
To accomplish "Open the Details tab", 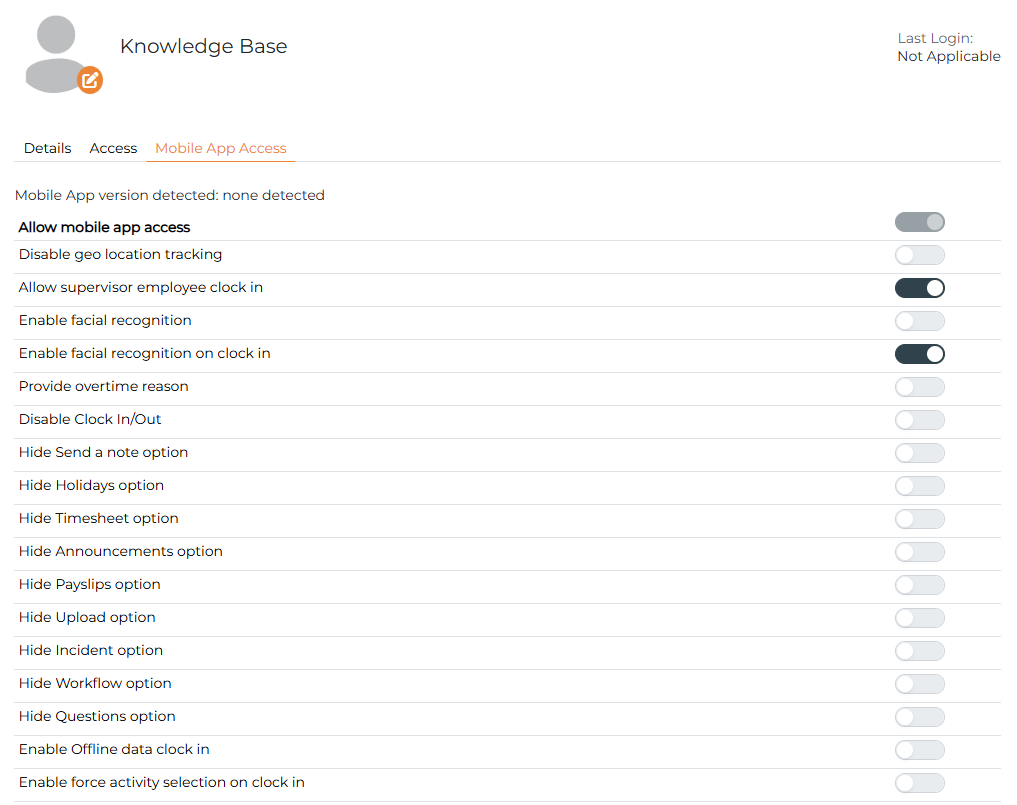I will point(47,148).
